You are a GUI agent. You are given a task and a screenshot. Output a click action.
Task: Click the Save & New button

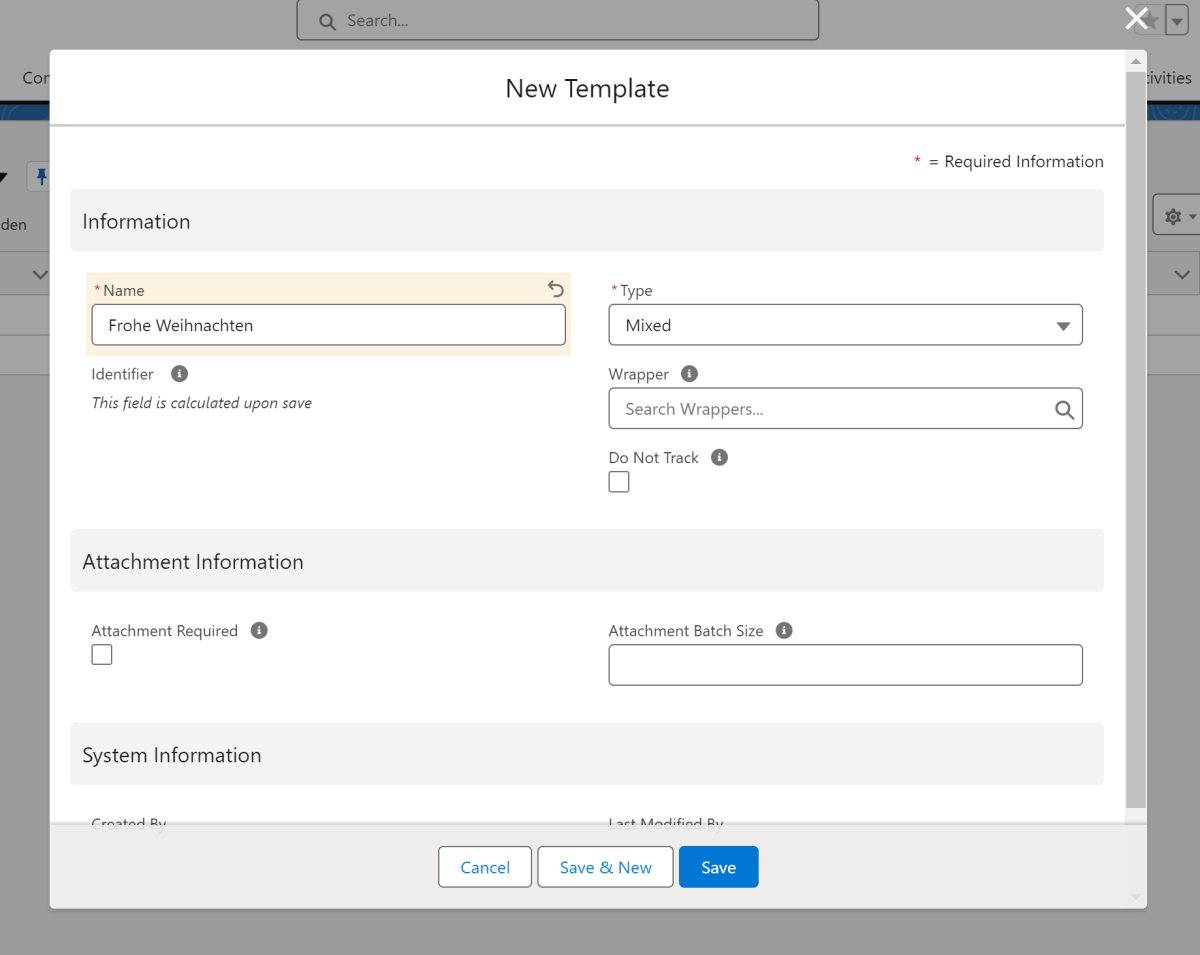pos(605,867)
